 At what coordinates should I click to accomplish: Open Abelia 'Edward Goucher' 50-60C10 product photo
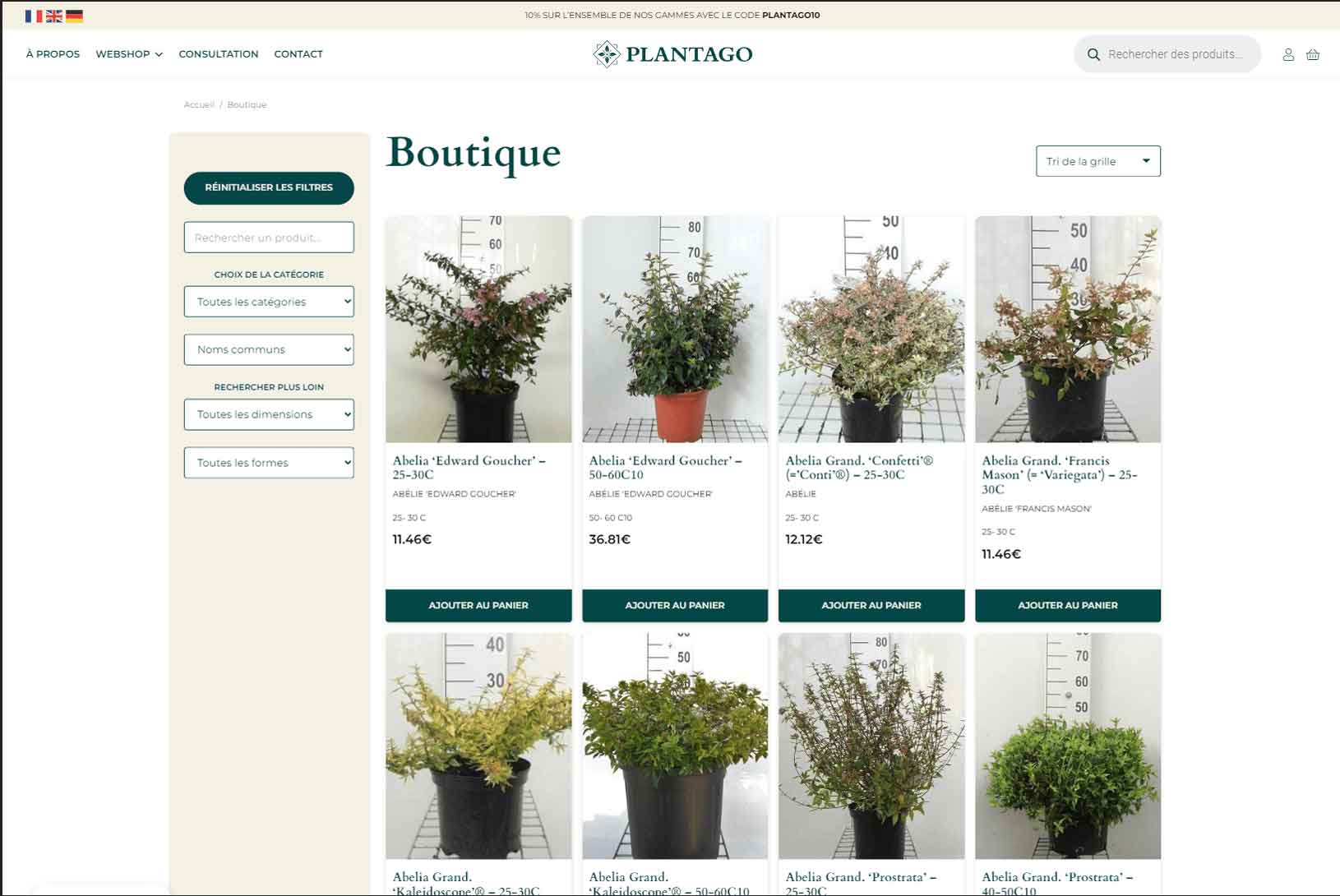pyautogui.click(x=675, y=329)
